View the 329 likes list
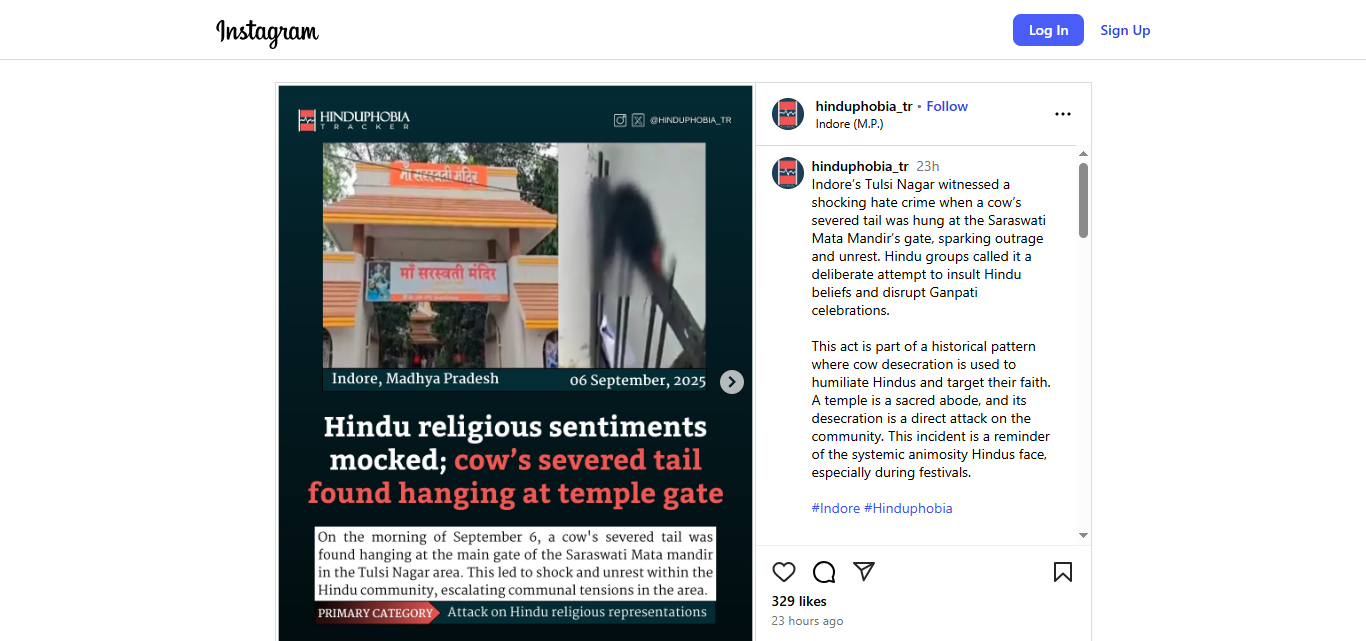Image resolution: width=1366 pixels, height=641 pixels. 799,601
